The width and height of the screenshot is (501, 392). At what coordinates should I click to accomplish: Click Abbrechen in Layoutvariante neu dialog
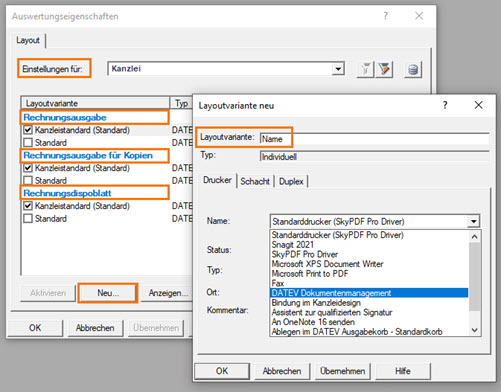tap(282, 371)
